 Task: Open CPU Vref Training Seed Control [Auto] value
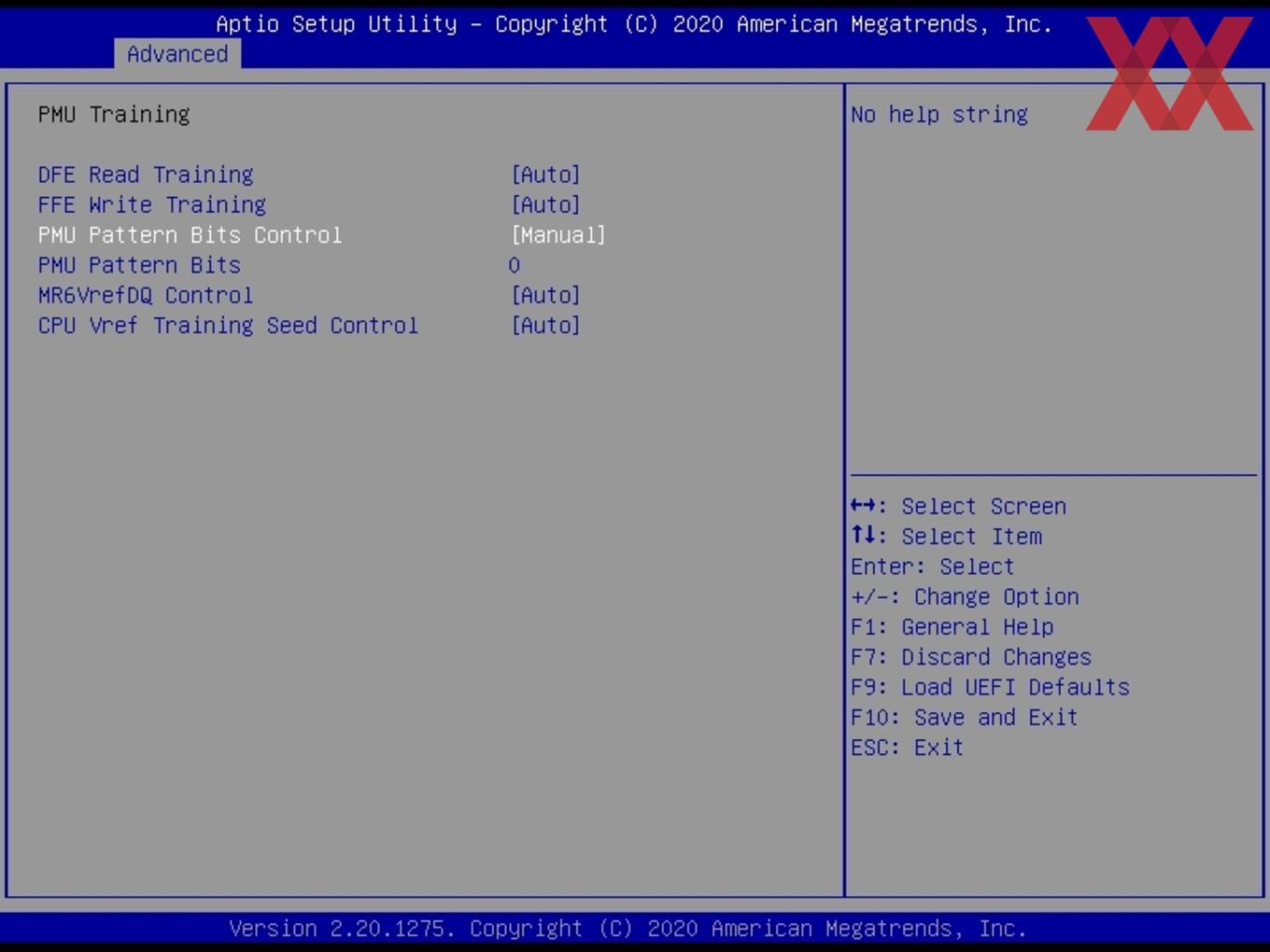click(546, 325)
